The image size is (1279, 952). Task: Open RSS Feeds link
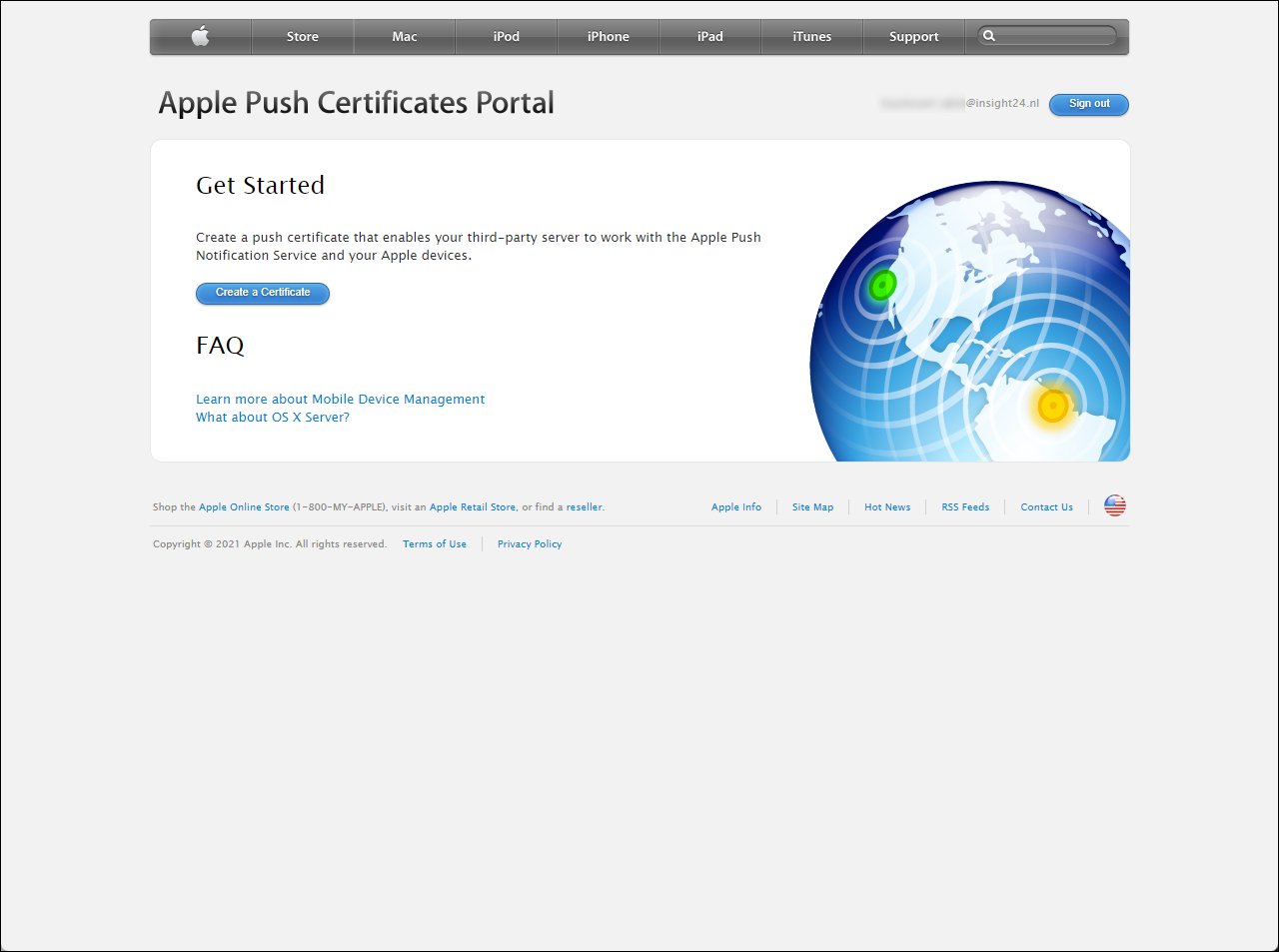(965, 507)
